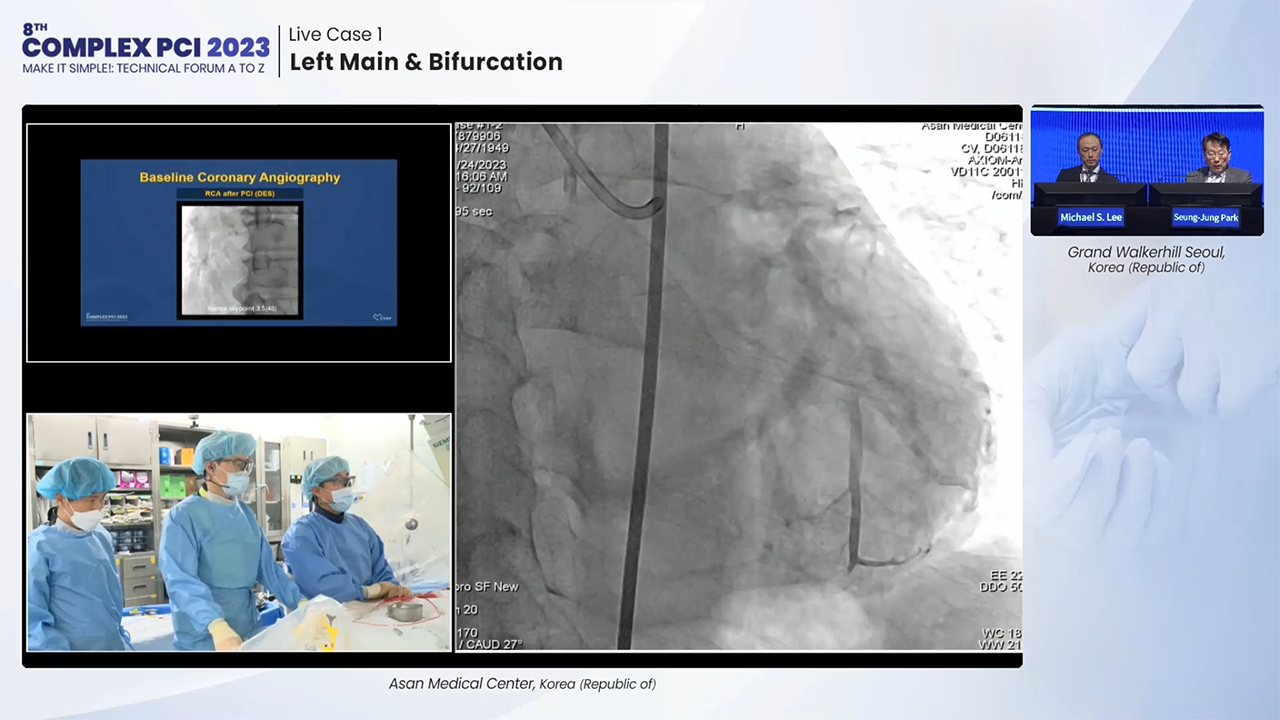Click the 'ro SF New' overlay text
The image size is (1280, 720).
[488, 587]
